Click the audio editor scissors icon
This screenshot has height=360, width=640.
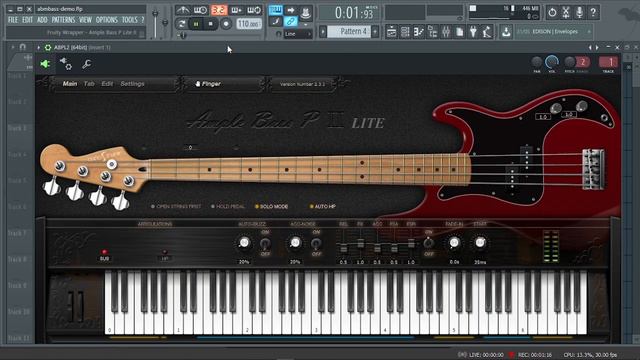click(566, 13)
